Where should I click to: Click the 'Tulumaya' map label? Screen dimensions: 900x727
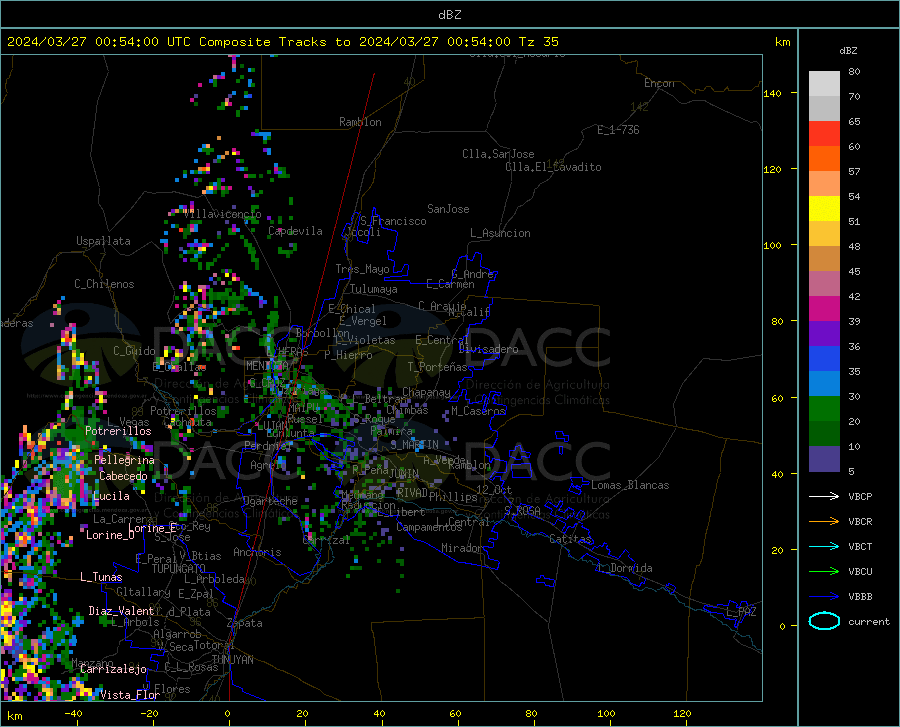coord(373,289)
